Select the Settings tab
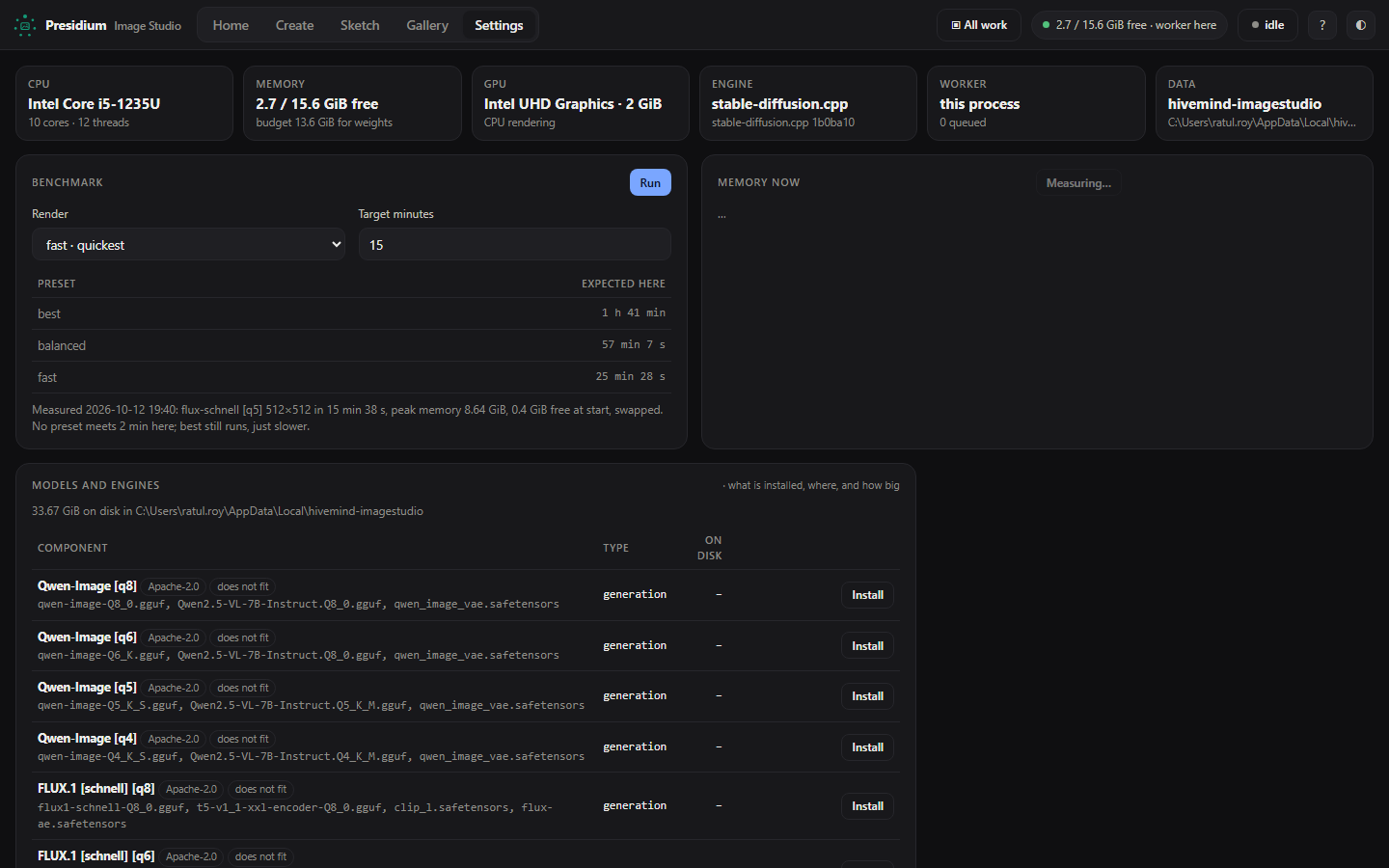Screen dimensions: 1389x868 pos(499,25)
